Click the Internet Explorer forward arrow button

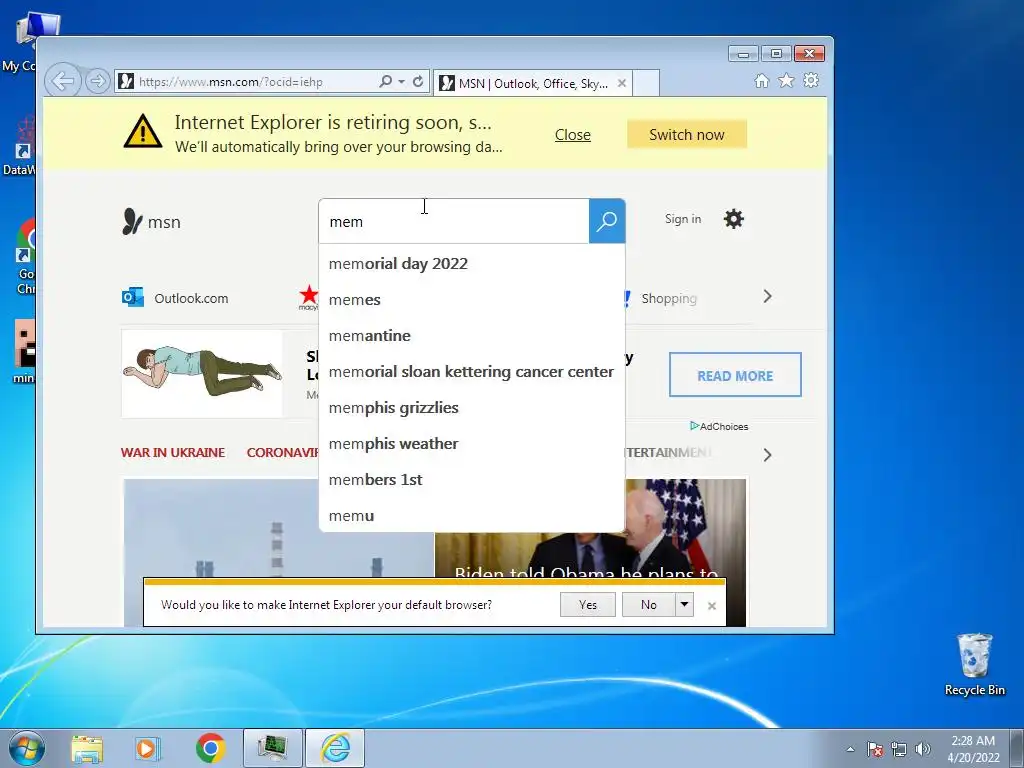coord(97,82)
